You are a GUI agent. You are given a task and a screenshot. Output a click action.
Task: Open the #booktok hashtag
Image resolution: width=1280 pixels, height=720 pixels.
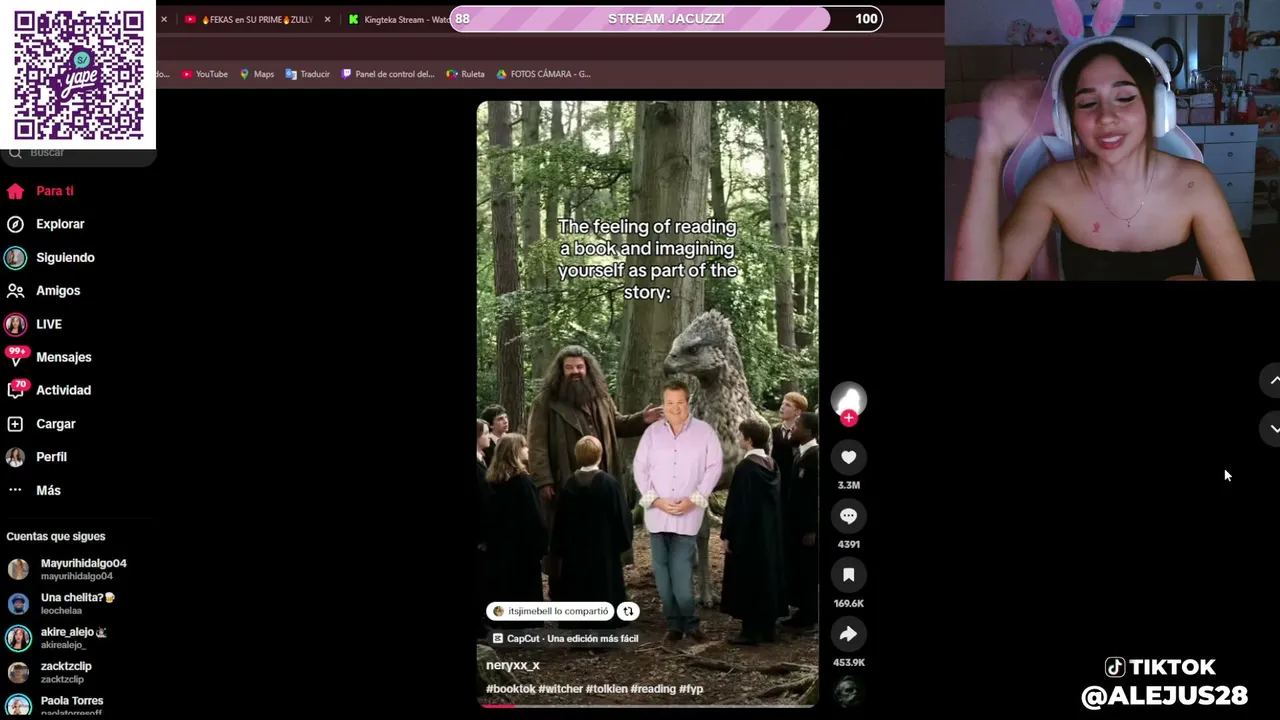point(511,689)
